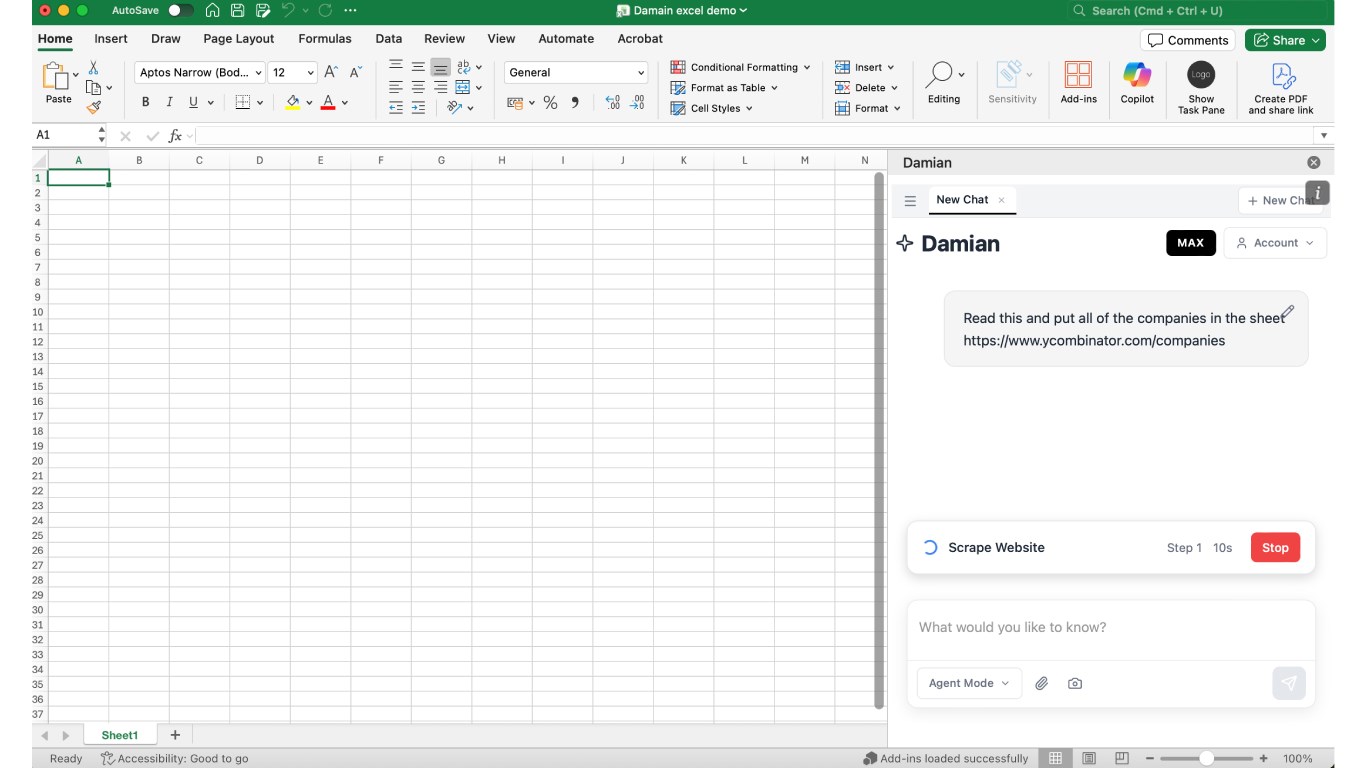The image size is (1366, 768).
Task: Click the Increase Font Size icon
Action: coord(331,73)
